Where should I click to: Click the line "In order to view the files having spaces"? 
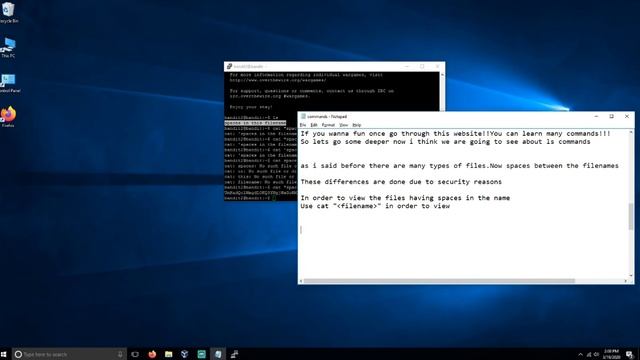click(405, 198)
